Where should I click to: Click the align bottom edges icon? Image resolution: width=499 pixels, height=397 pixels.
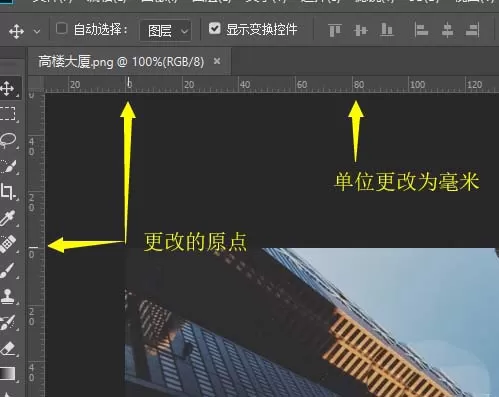click(x=387, y=30)
